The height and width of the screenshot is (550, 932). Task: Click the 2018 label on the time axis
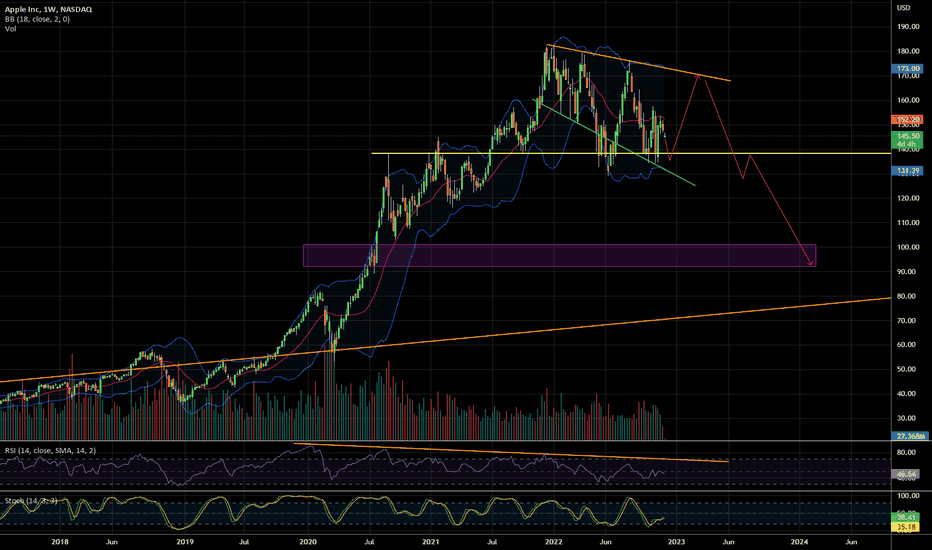[x=59, y=542]
